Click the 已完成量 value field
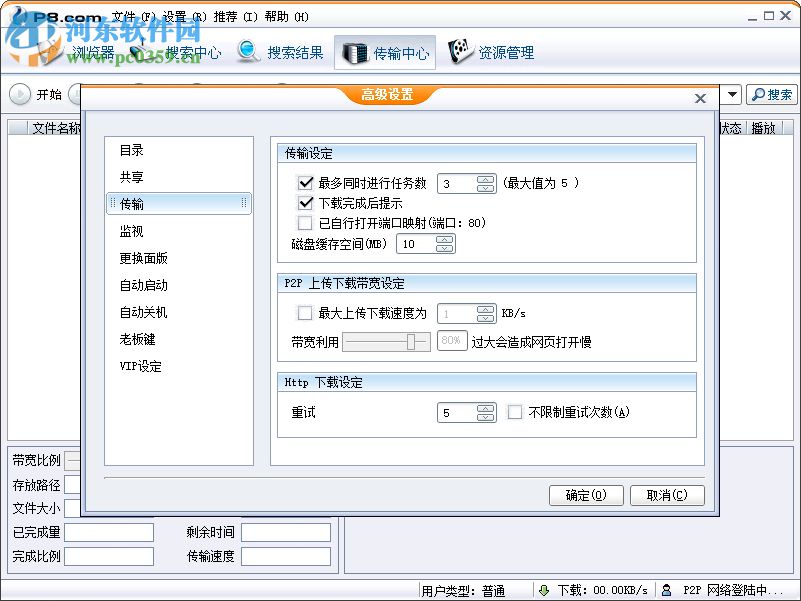The height and width of the screenshot is (601, 801). (109, 532)
